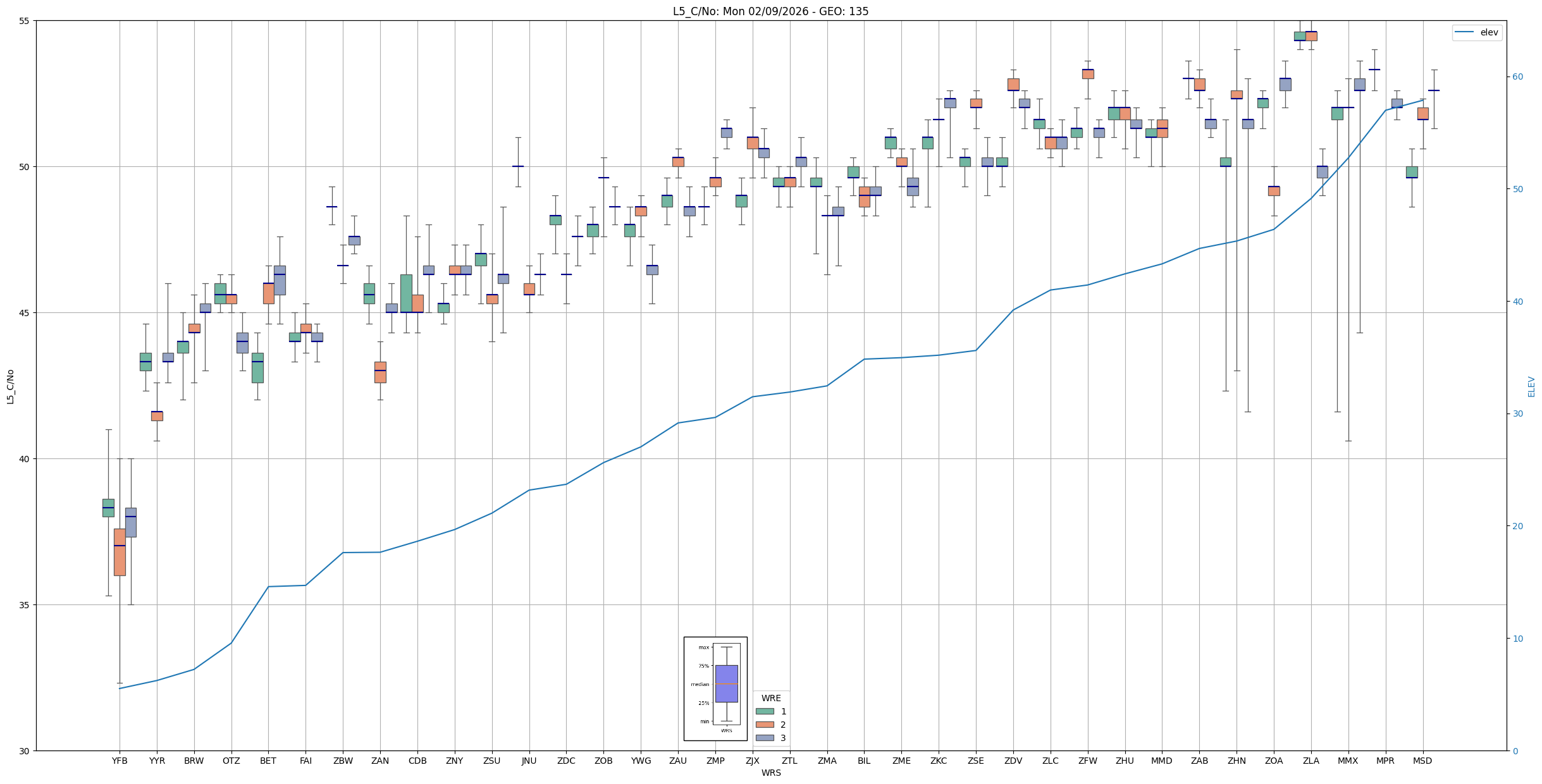Viewport: 1542px width, 784px height.
Task: Click the ELEV right axis title
Action: coord(1531,386)
